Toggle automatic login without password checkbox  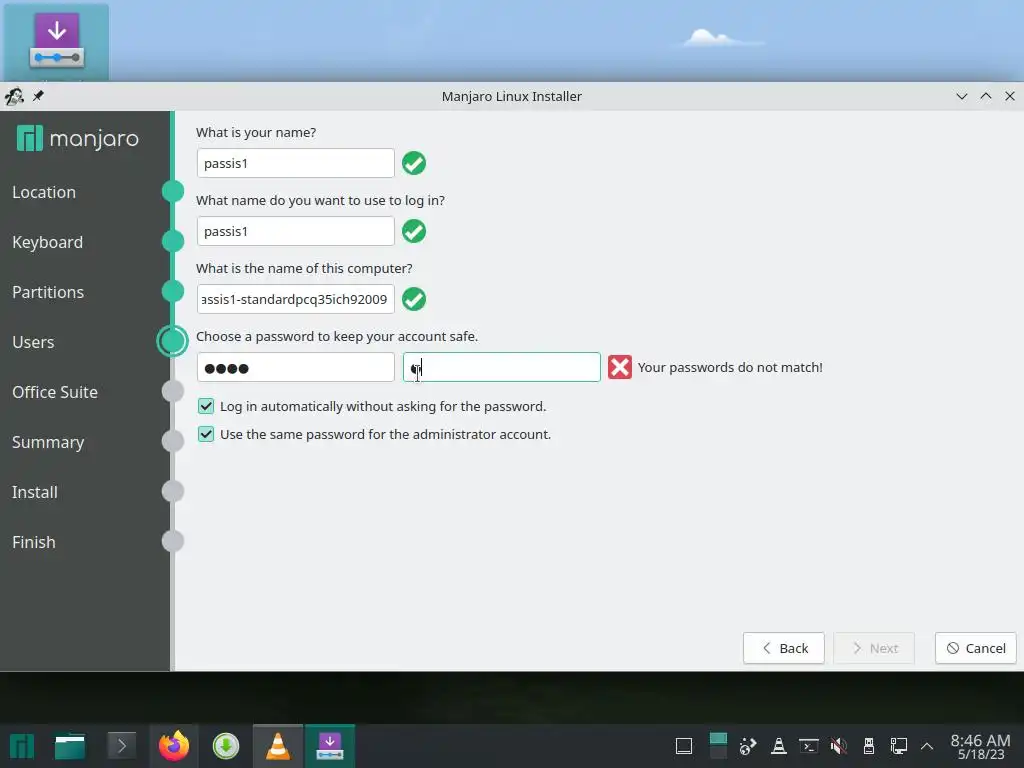[x=206, y=406]
